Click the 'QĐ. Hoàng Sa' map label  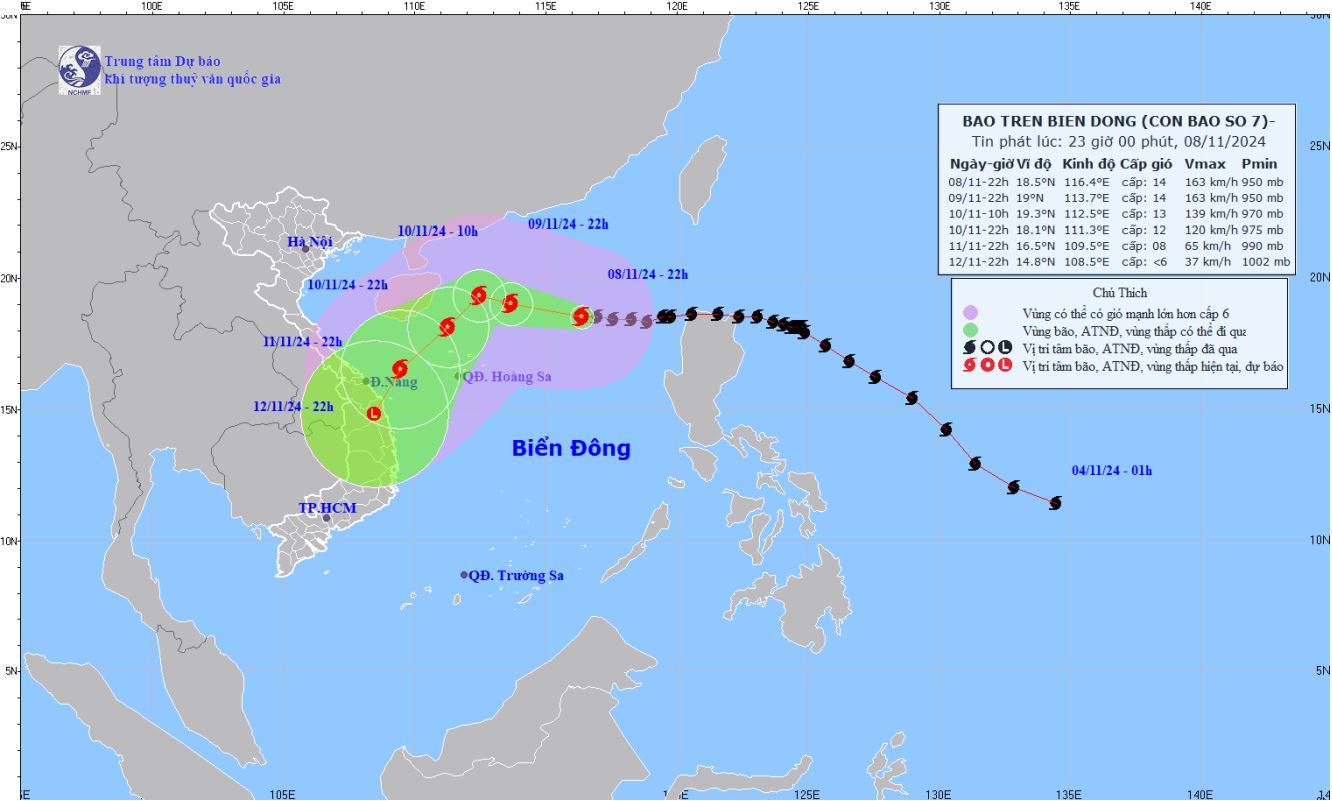point(507,377)
